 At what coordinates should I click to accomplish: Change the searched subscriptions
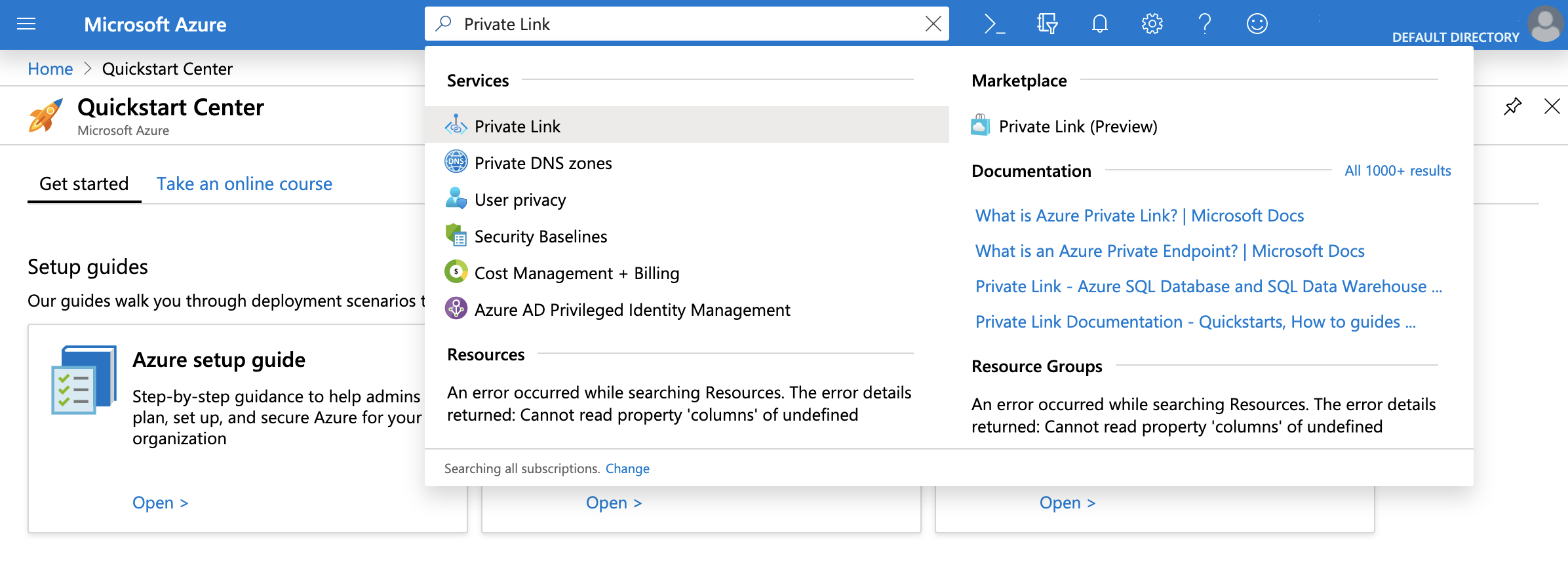[627, 469]
